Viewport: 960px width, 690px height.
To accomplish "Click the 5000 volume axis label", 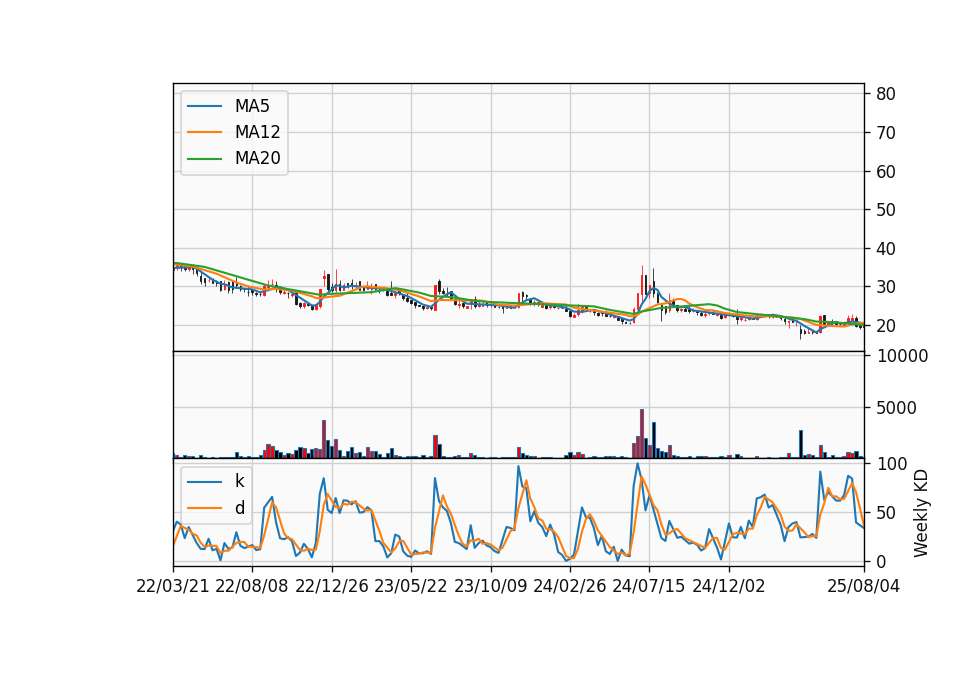I will pos(896,408).
